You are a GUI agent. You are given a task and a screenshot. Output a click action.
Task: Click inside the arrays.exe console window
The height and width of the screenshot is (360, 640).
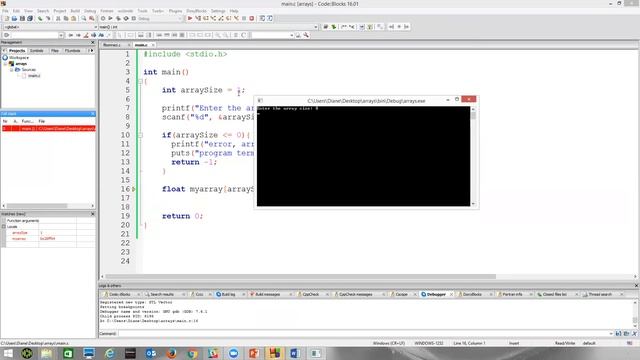[x=363, y=157]
